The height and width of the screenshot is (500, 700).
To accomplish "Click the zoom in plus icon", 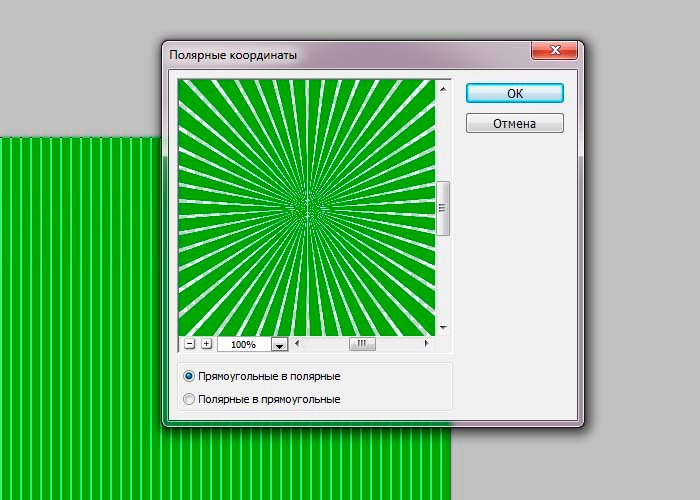I will coord(207,344).
